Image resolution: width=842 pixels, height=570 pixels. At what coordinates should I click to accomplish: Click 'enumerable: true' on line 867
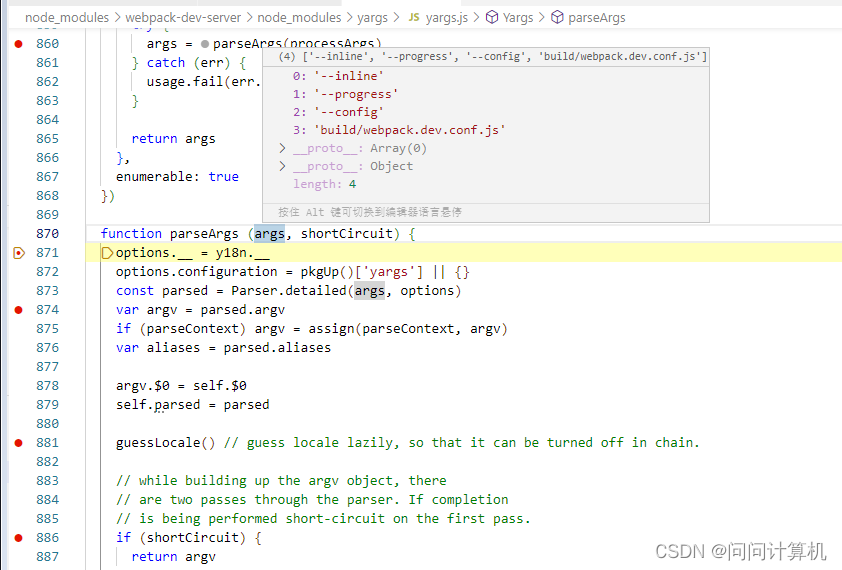(x=177, y=177)
